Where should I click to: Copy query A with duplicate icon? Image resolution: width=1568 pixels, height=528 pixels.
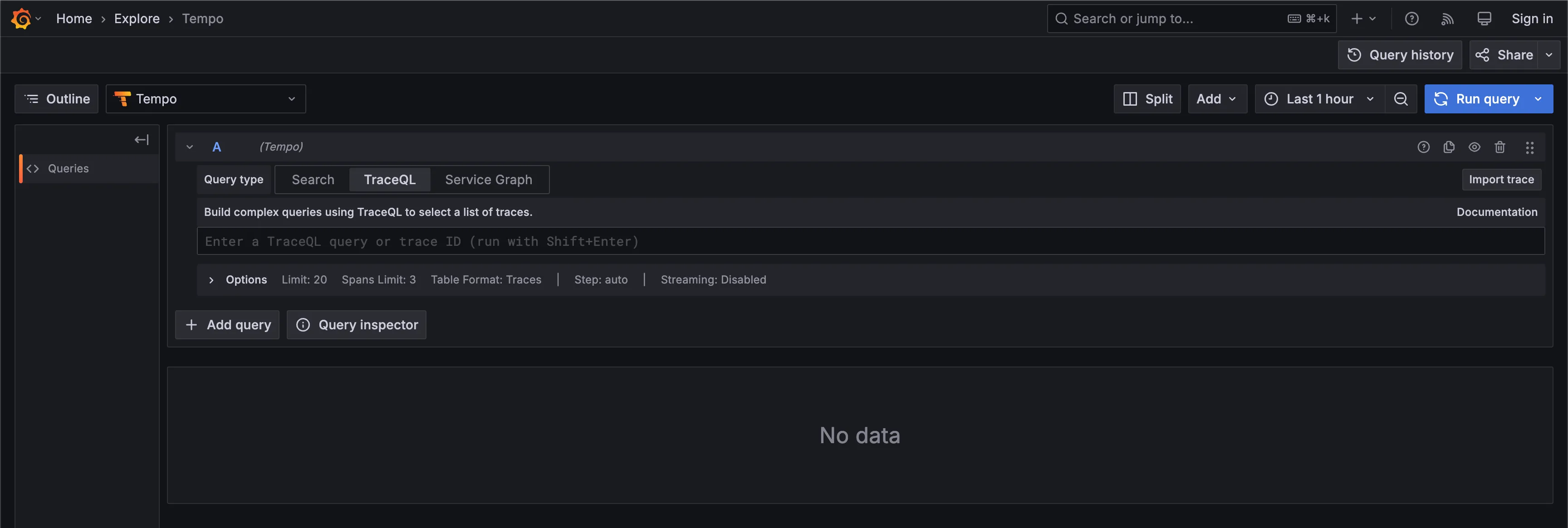click(x=1449, y=147)
